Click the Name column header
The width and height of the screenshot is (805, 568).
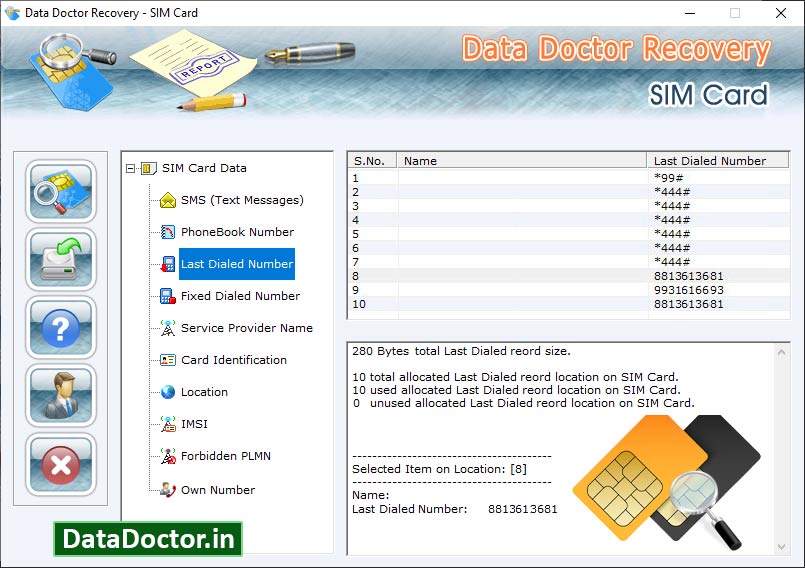[522, 161]
